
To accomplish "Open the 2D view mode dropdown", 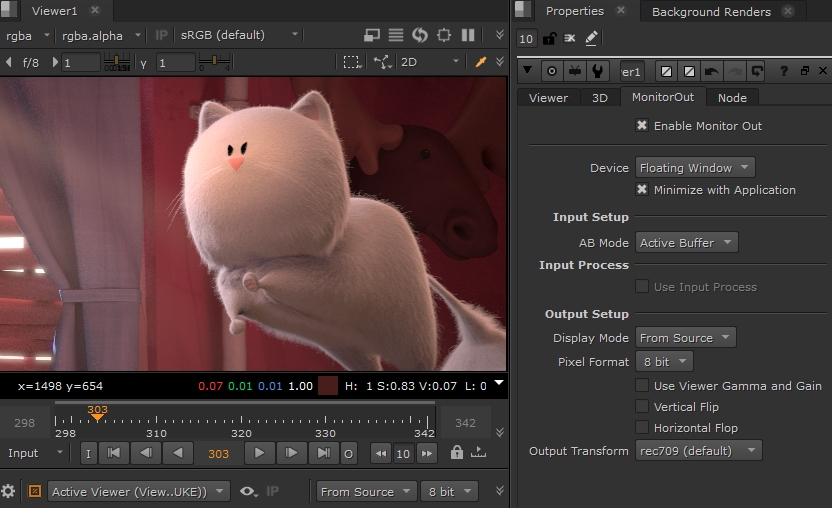I will (430, 62).
